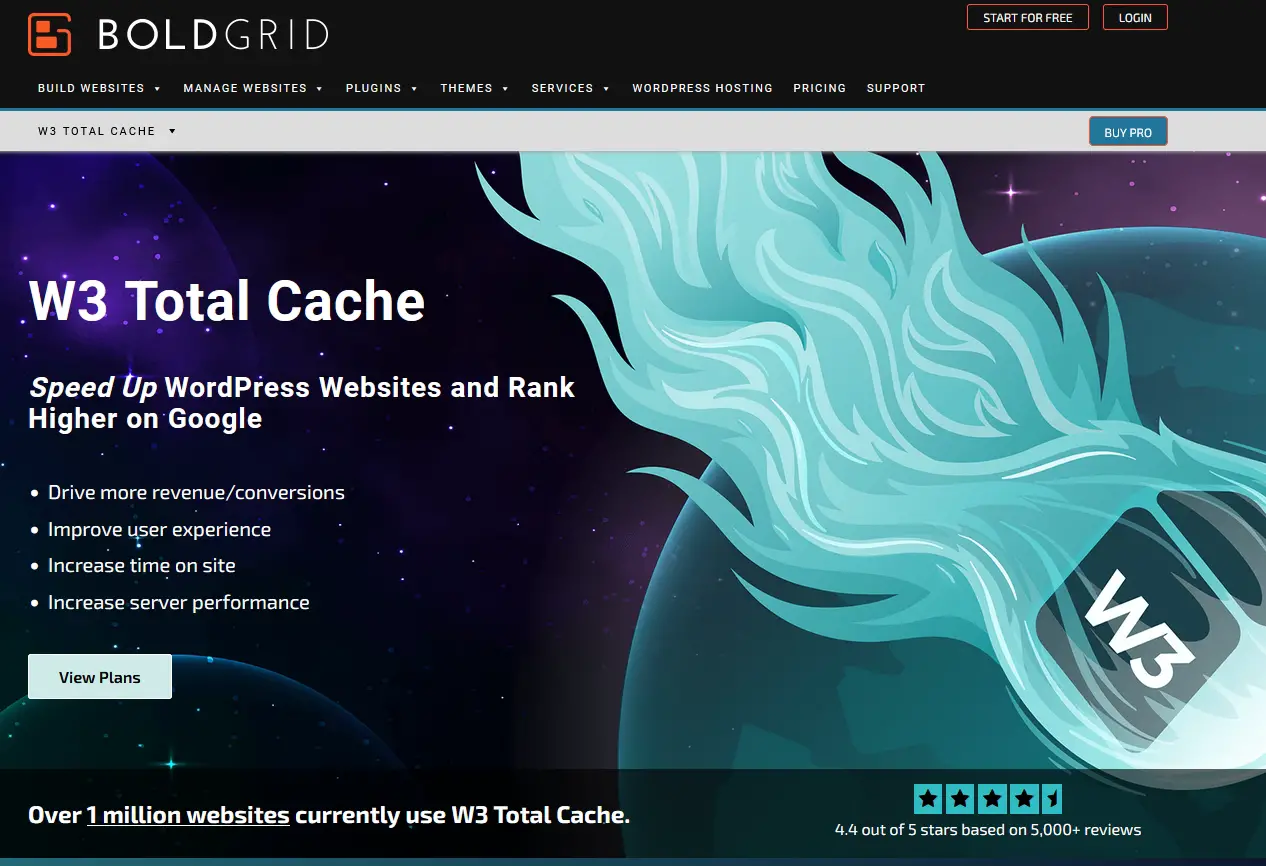Click the third rating star
Image resolution: width=1266 pixels, height=866 pixels.
(992, 799)
